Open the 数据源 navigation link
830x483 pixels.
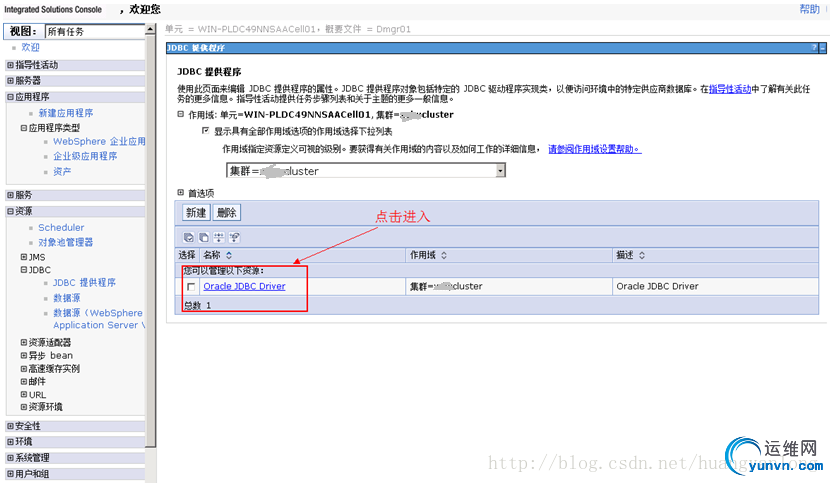click(67, 298)
